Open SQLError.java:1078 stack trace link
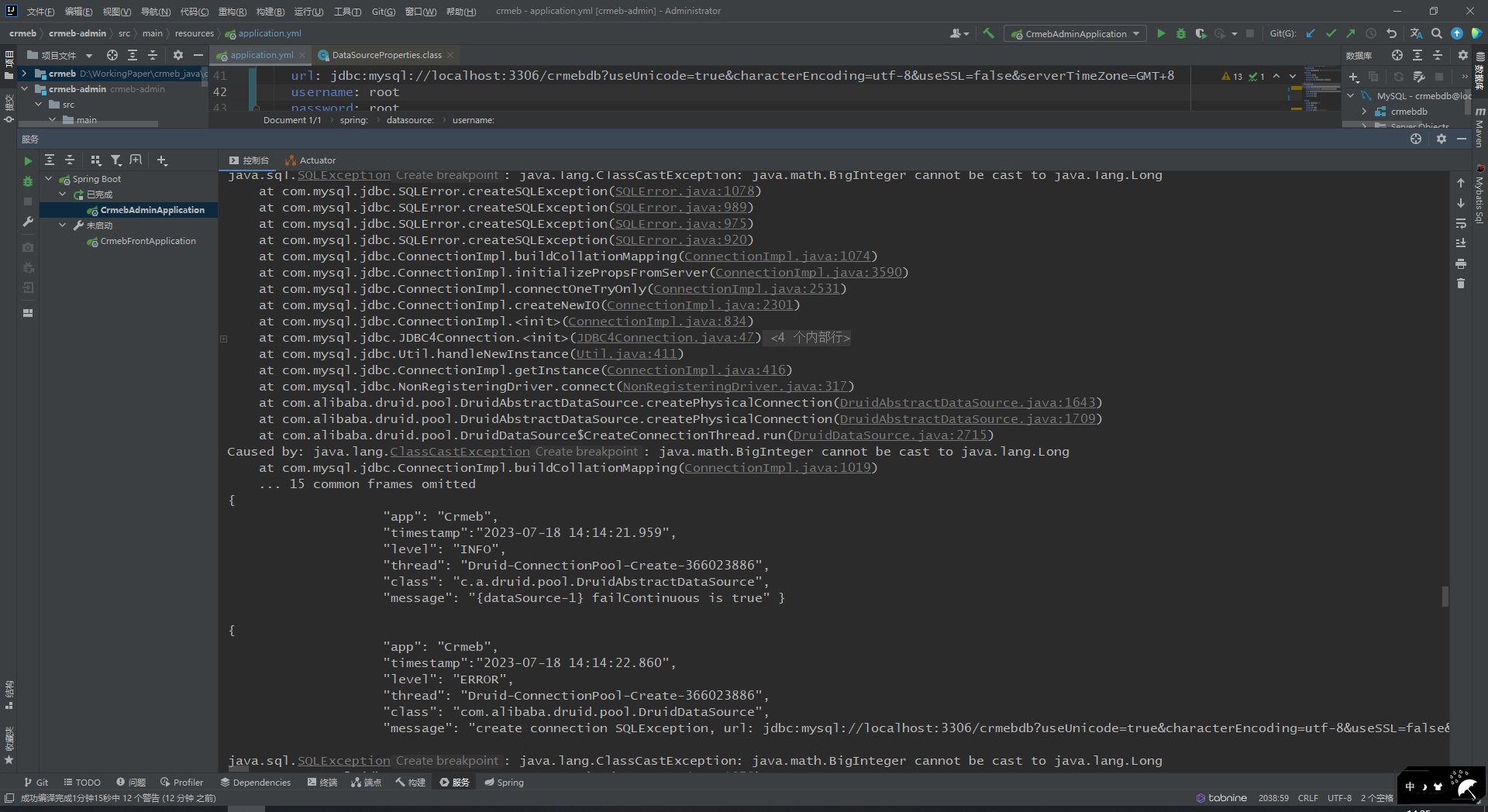The width and height of the screenshot is (1488, 812). tap(684, 191)
